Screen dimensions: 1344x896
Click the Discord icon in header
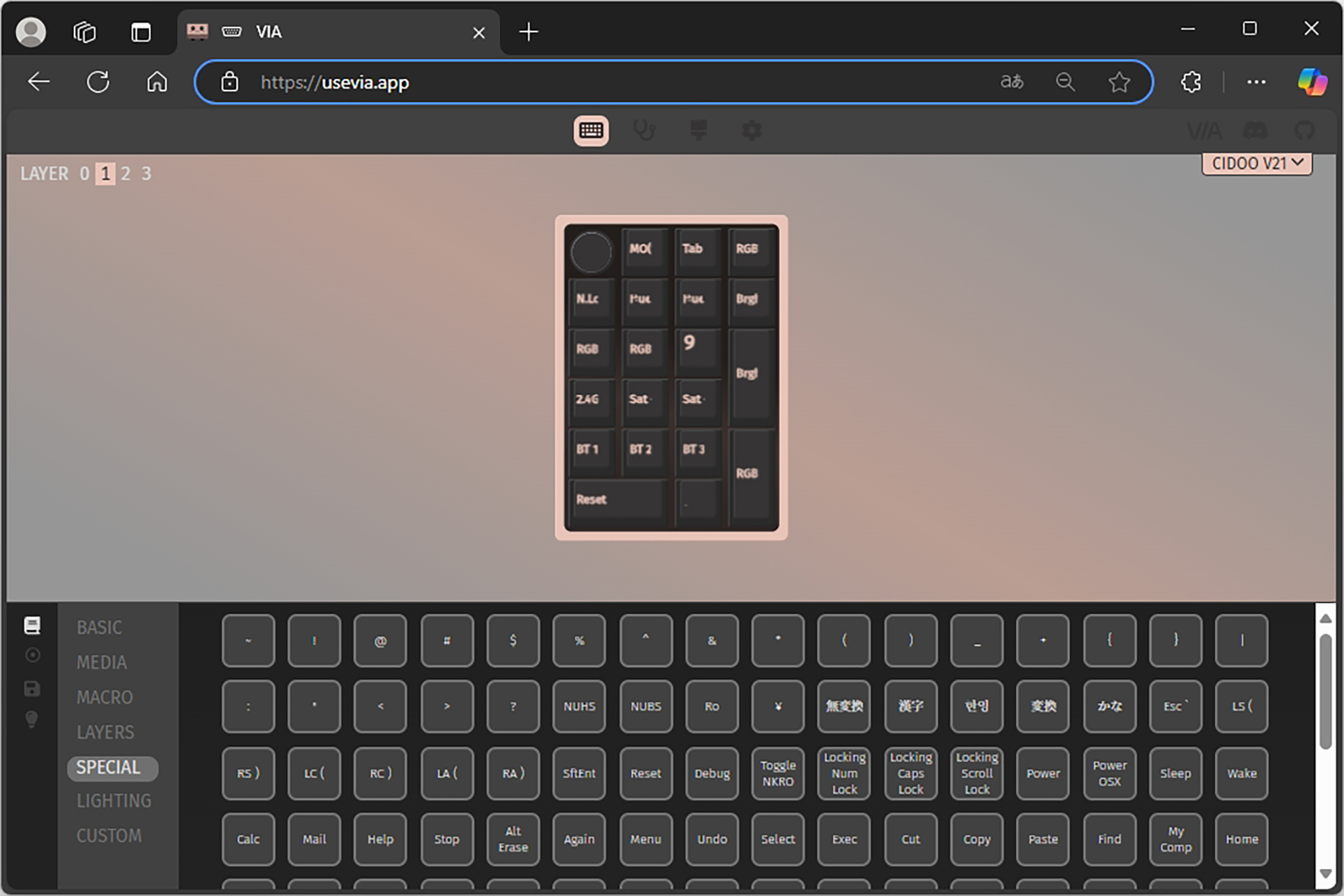pyautogui.click(x=1255, y=130)
